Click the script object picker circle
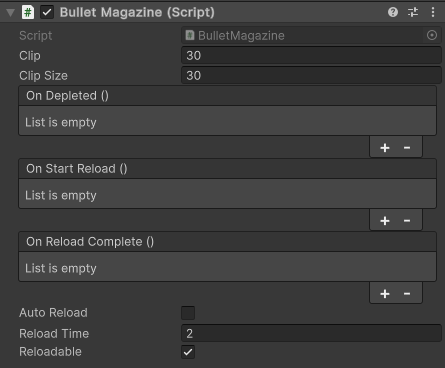The width and height of the screenshot is (445, 368). click(432, 35)
